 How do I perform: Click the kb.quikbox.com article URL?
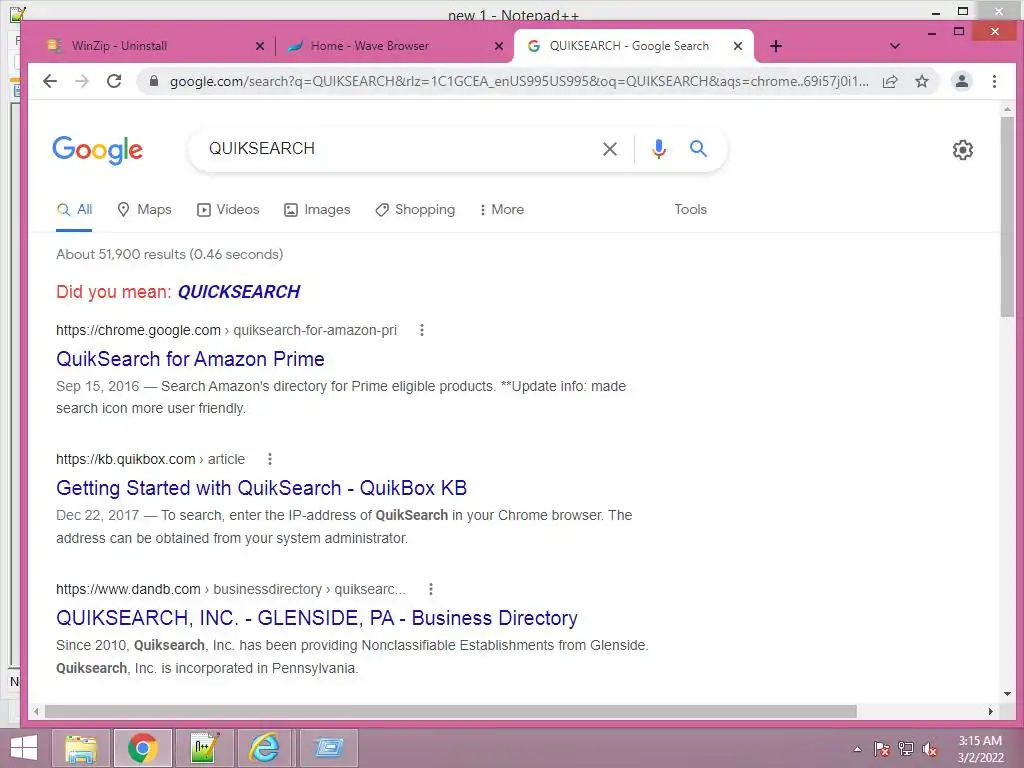150,460
